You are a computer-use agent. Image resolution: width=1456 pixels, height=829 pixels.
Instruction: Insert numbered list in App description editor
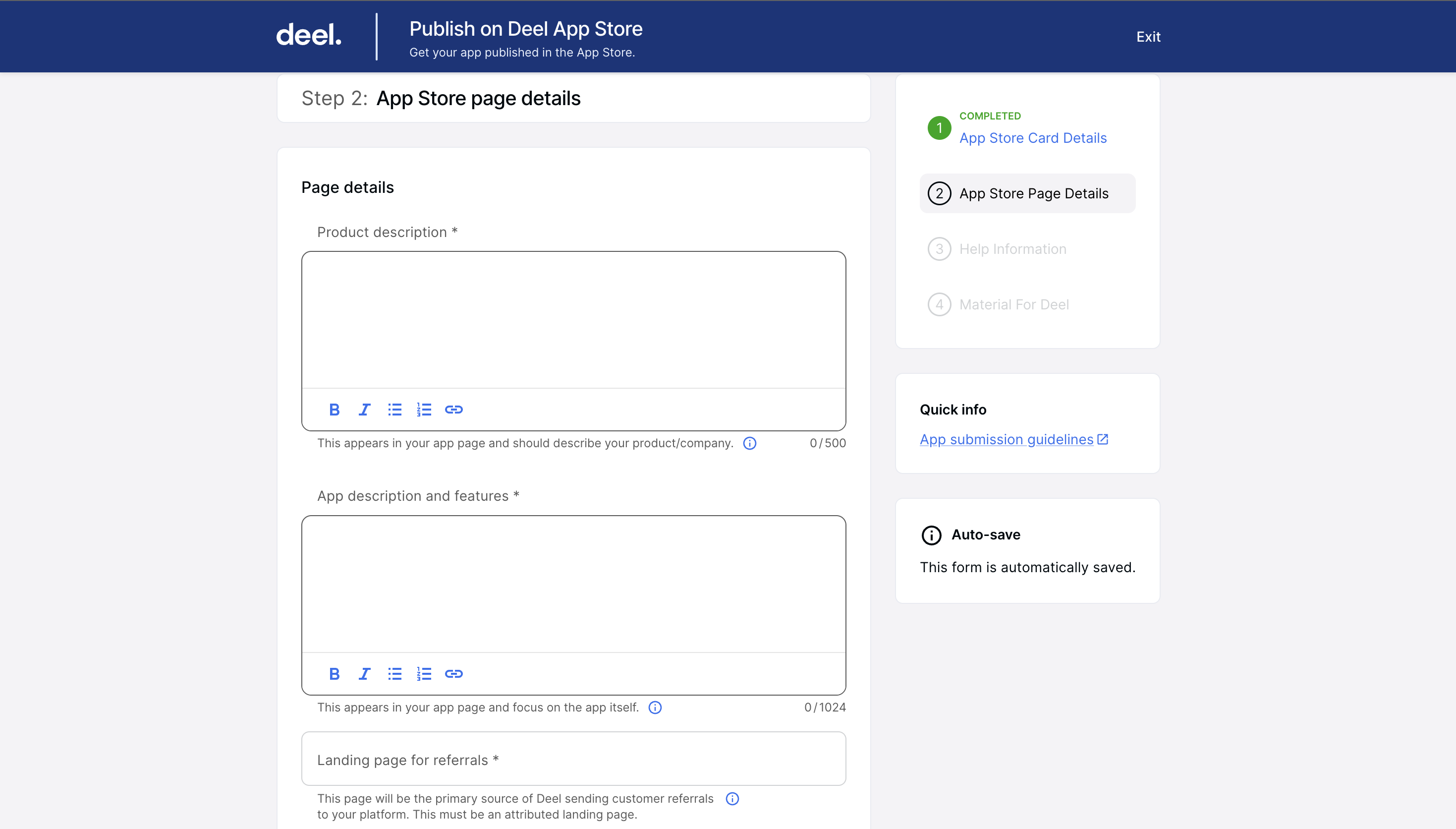[424, 673]
